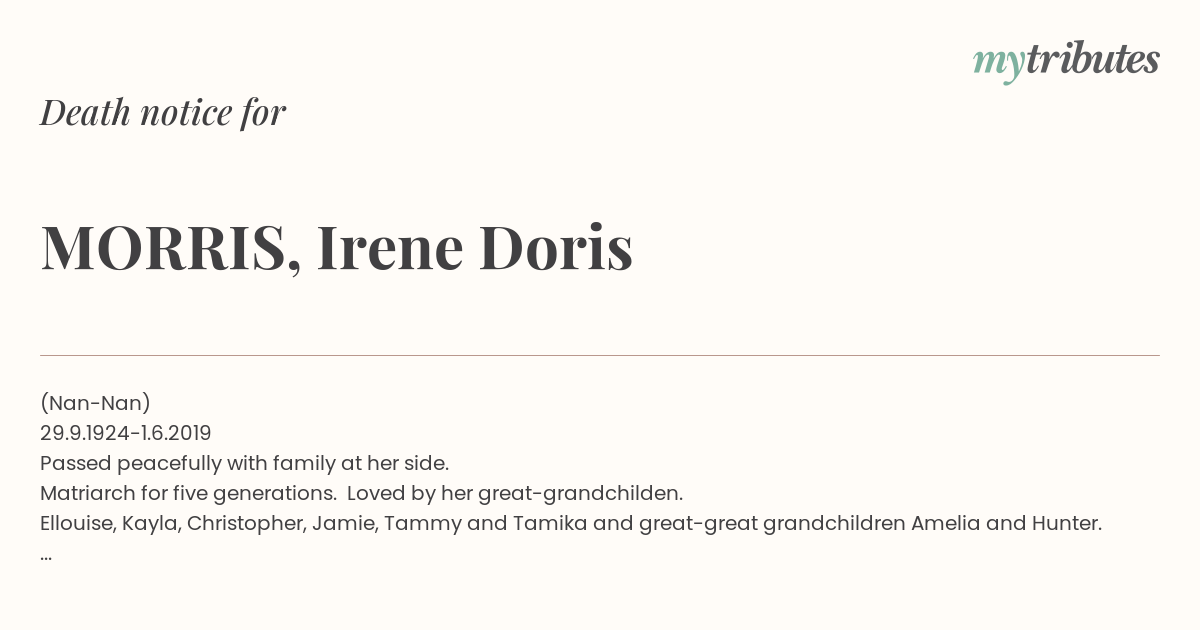Select the name MORRIS, Irene Doris
This screenshot has height=630, width=1200.
coord(337,247)
